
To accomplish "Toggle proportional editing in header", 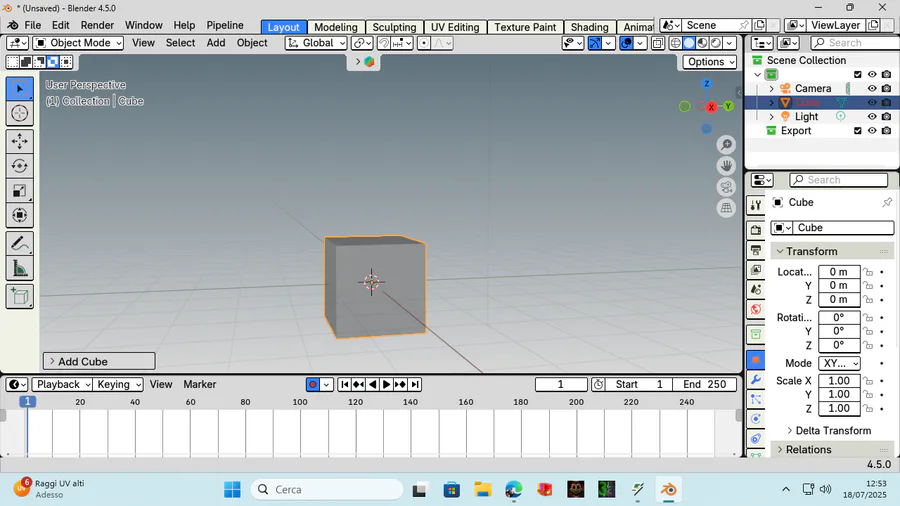I will point(424,43).
